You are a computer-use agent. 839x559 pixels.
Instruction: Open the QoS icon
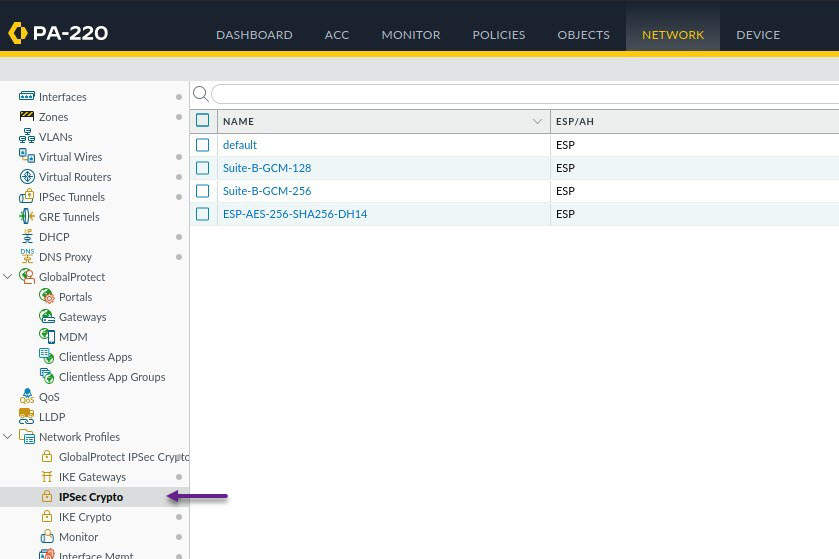[27, 396]
